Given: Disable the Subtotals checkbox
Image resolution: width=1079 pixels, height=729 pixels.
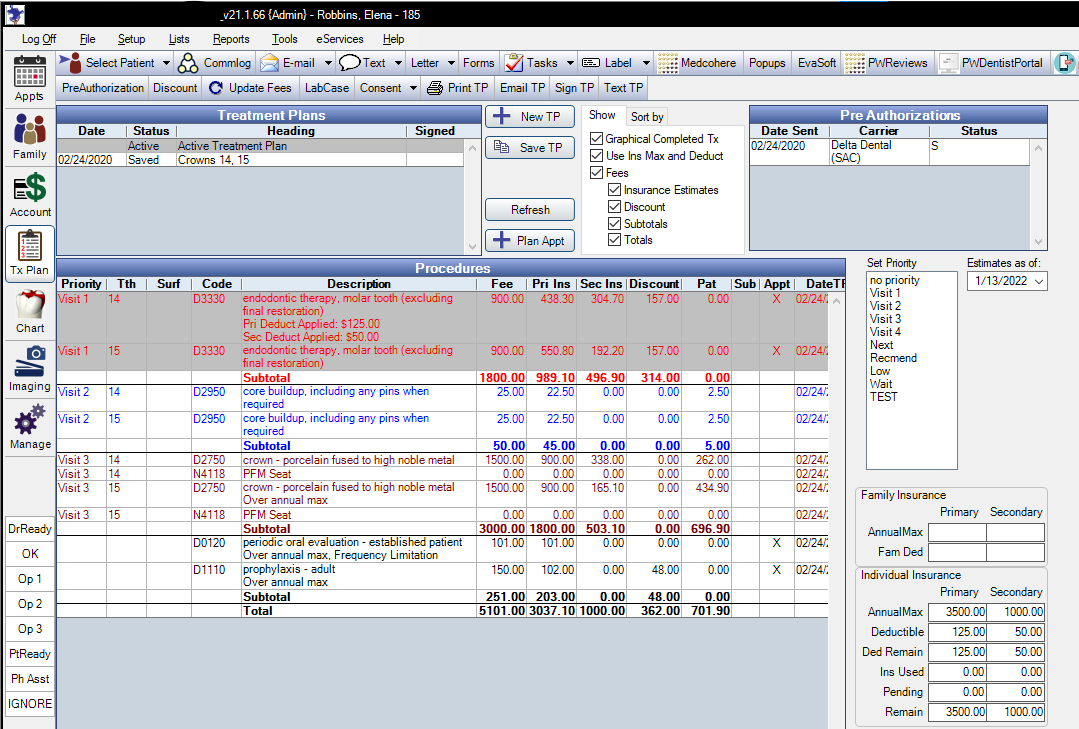Looking at the screenshot, I should coord(614,224).
